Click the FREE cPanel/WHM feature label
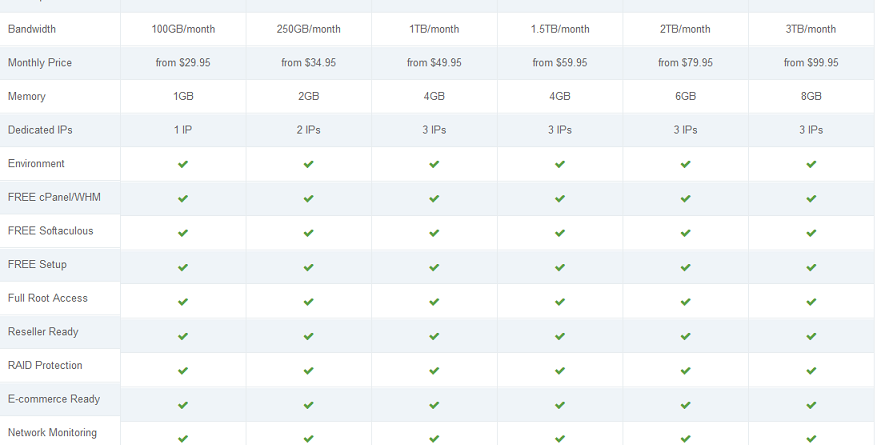Screen dimensions: 877x445 pos(54,197)
